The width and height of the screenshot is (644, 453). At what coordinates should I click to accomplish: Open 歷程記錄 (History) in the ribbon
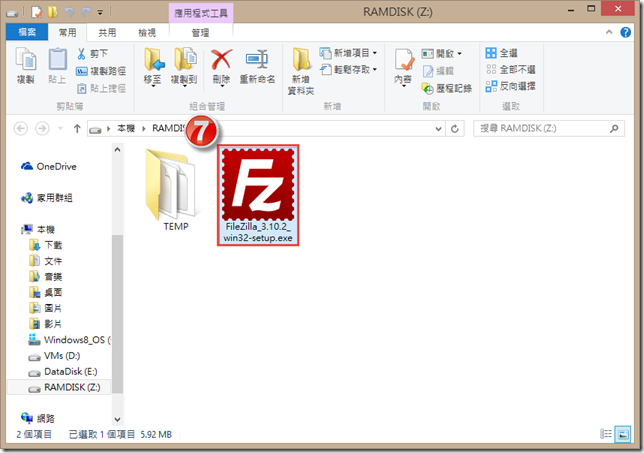pos(446,88)
